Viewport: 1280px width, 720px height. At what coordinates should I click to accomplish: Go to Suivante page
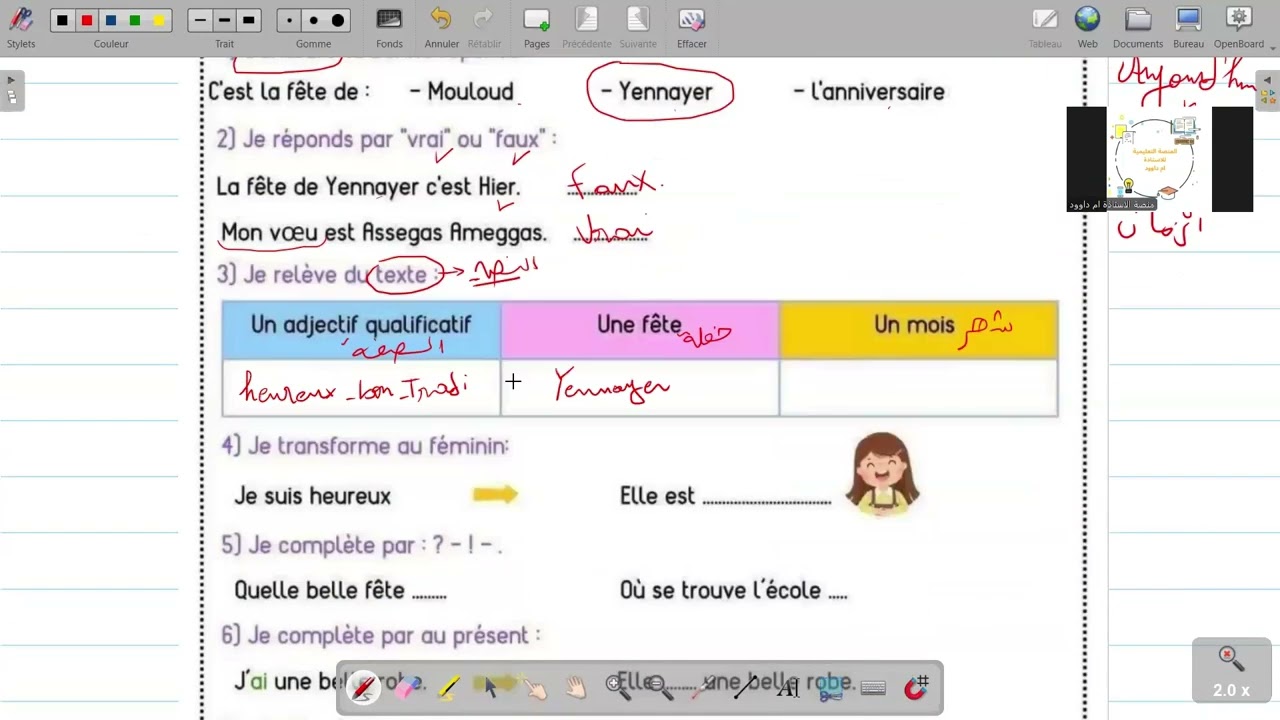[638, 27]
